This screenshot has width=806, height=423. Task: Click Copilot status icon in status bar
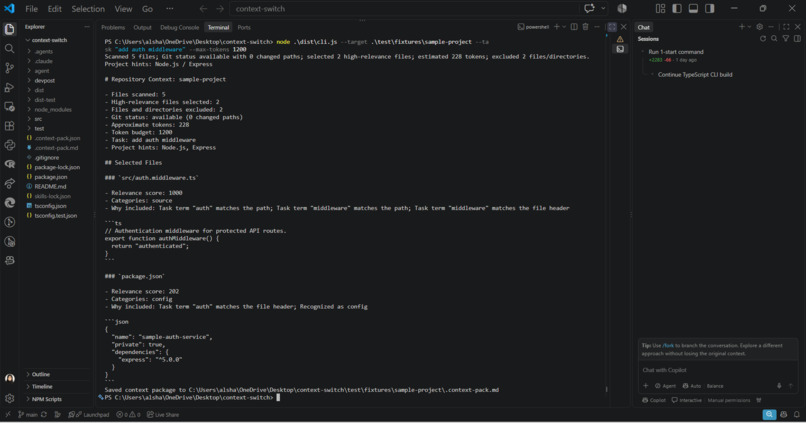[783, 414]
